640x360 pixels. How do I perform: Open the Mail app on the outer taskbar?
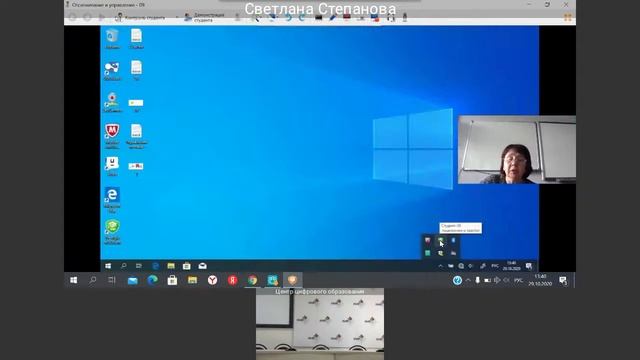tap(133, 280)
